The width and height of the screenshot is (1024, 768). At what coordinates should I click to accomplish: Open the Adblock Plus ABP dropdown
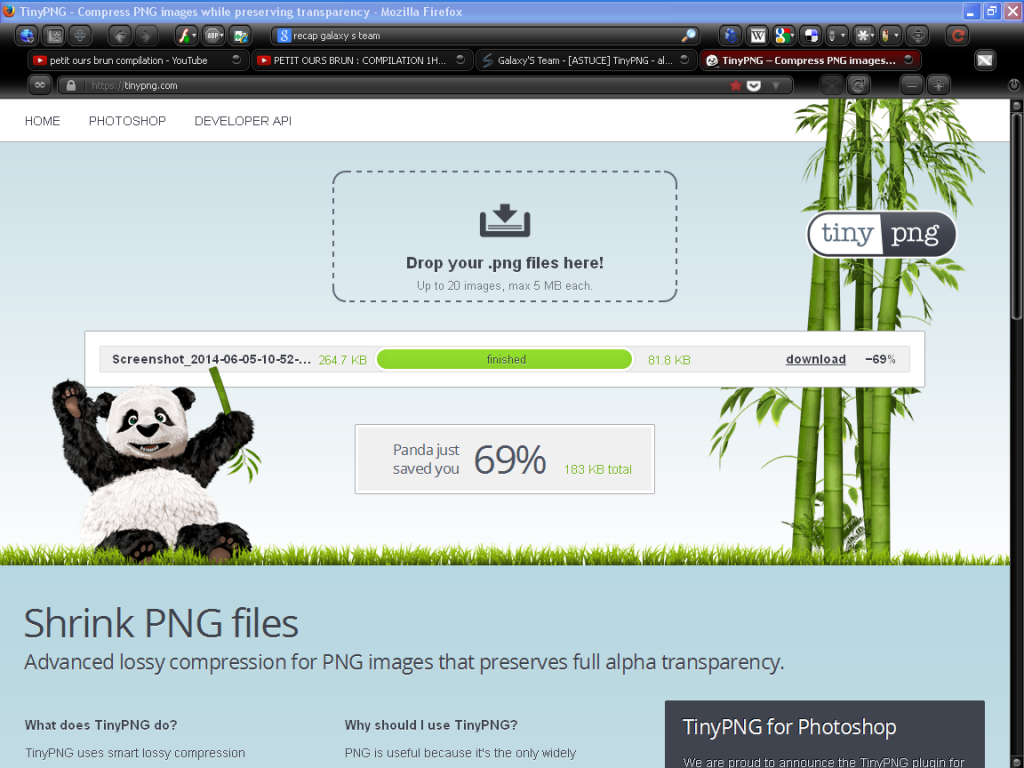(214, 36)
